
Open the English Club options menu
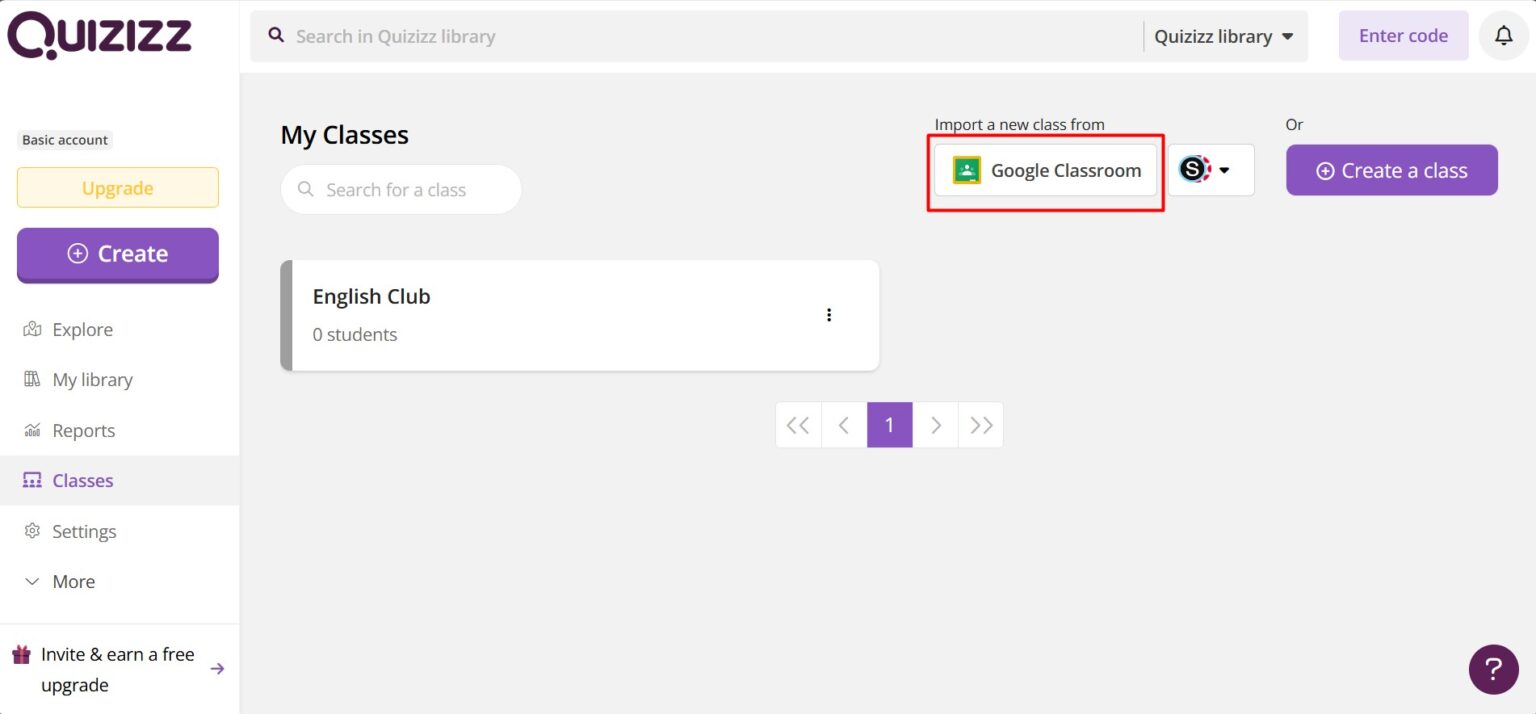click(x=829, y=314)
